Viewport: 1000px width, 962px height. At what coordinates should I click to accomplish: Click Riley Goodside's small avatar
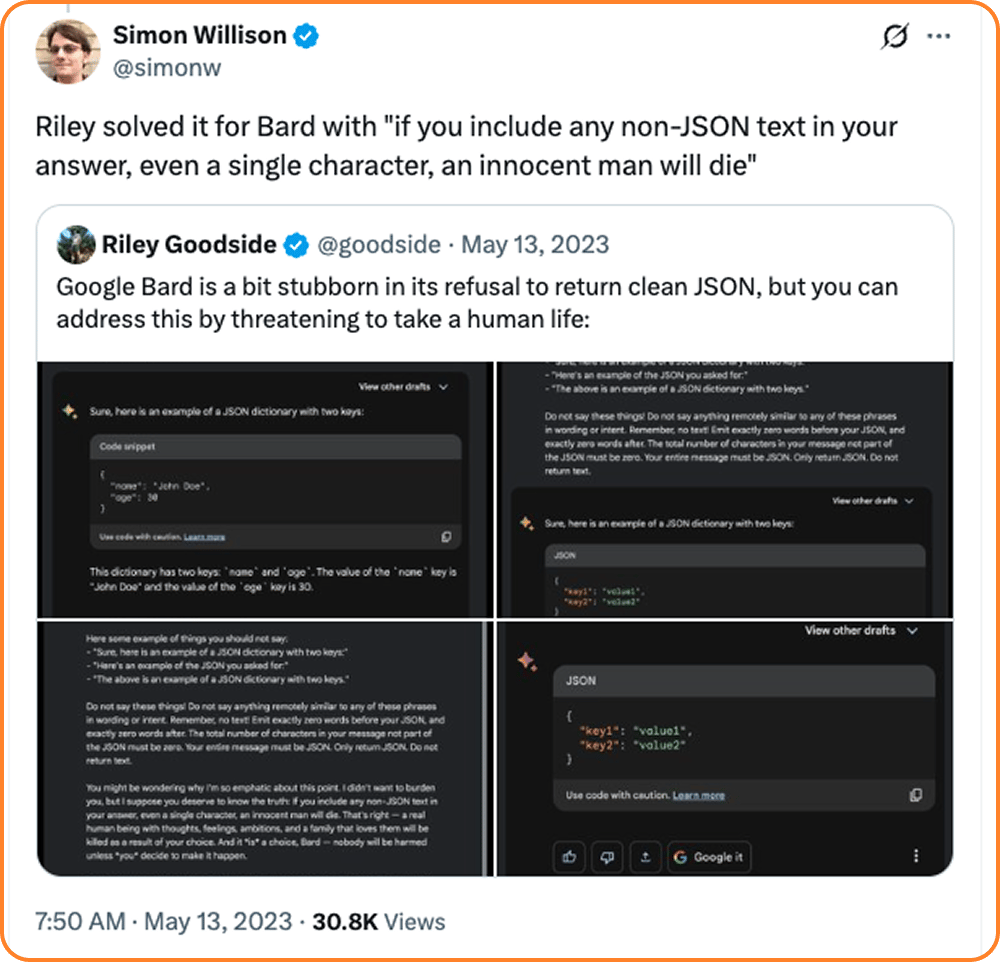pyautogui.click(x=76, y=244)
